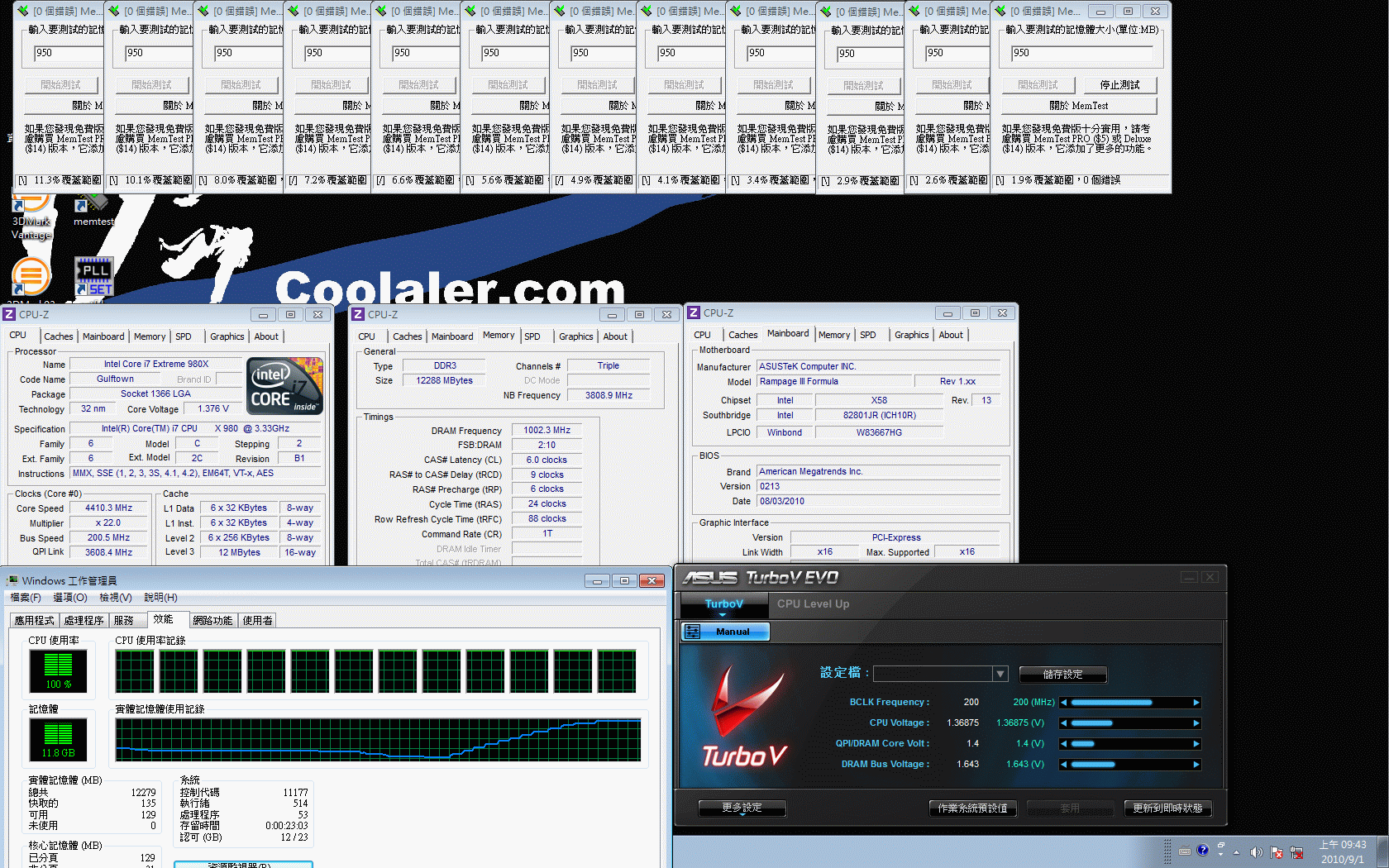This screenshot has height=868, width=1389.
Task: Open the orange circle desktop shortcut icon
Action: click(31, 276)
